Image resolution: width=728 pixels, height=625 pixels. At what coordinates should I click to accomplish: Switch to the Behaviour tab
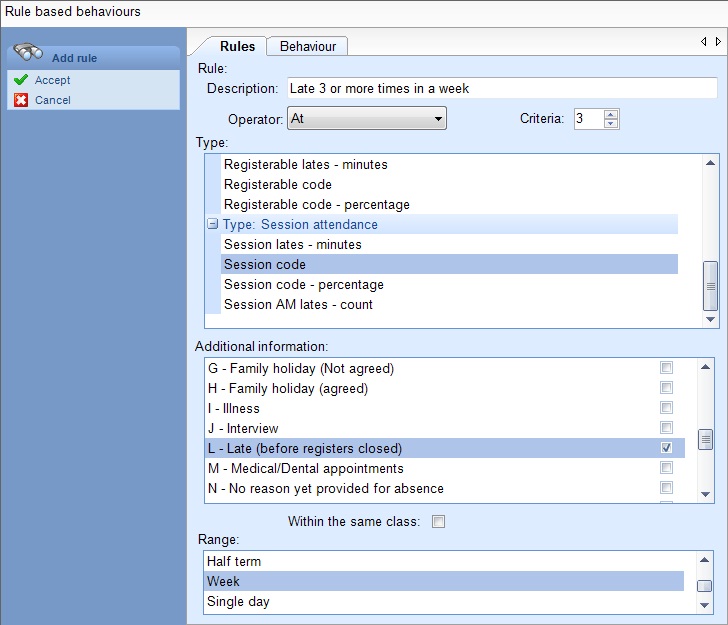point(308,46)
